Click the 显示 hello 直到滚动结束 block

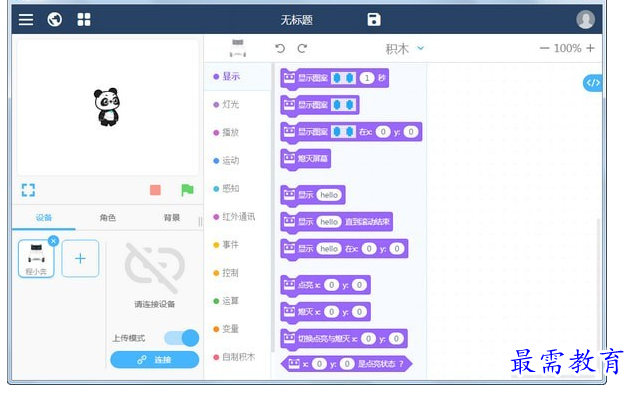(x=337, y=222)
